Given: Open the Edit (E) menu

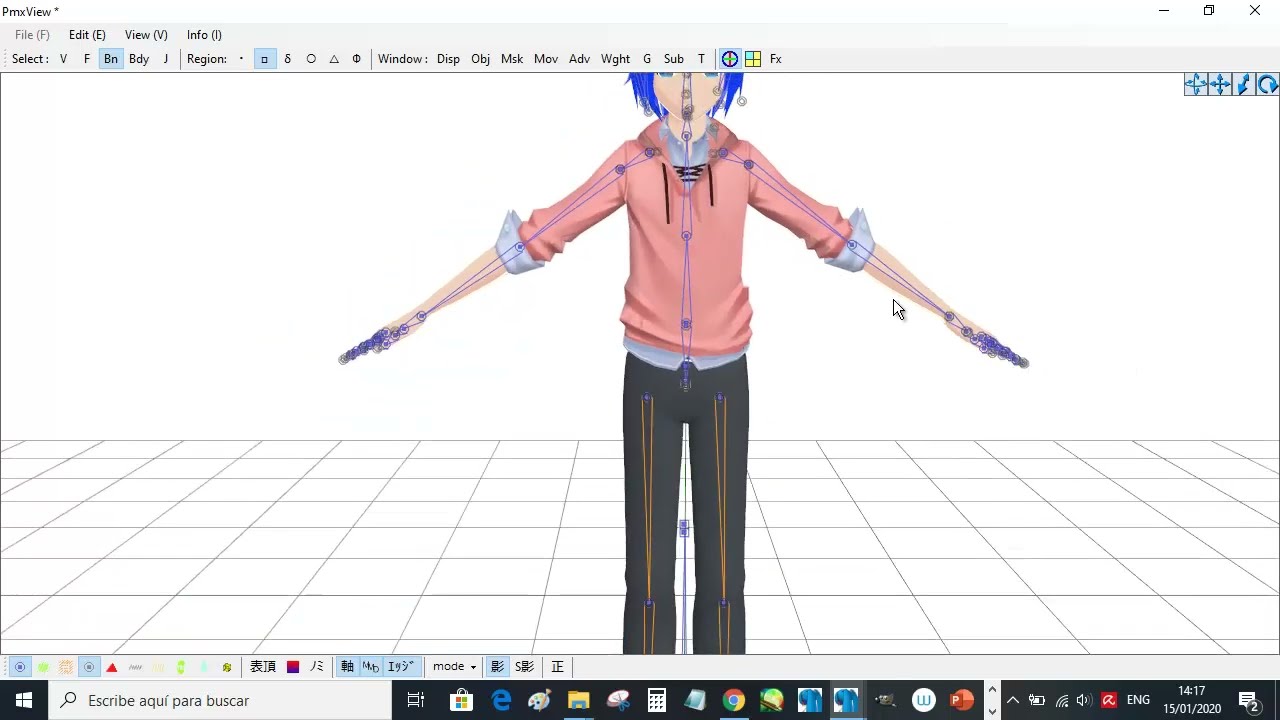Looking at the screenshot, I should coord(87,35).
